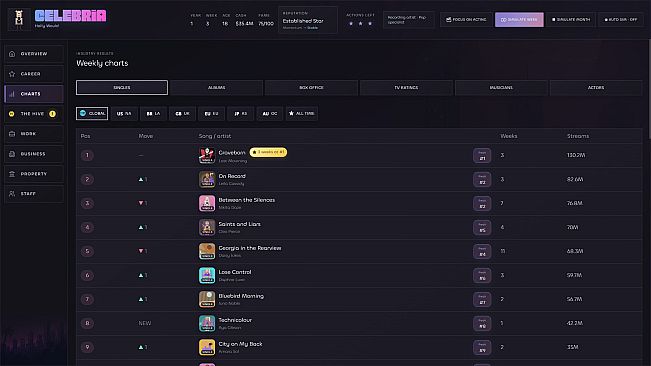Screen dimensions: 651x366
Task: Click the peak badge in On Record row
Action: tap(482, 180)
